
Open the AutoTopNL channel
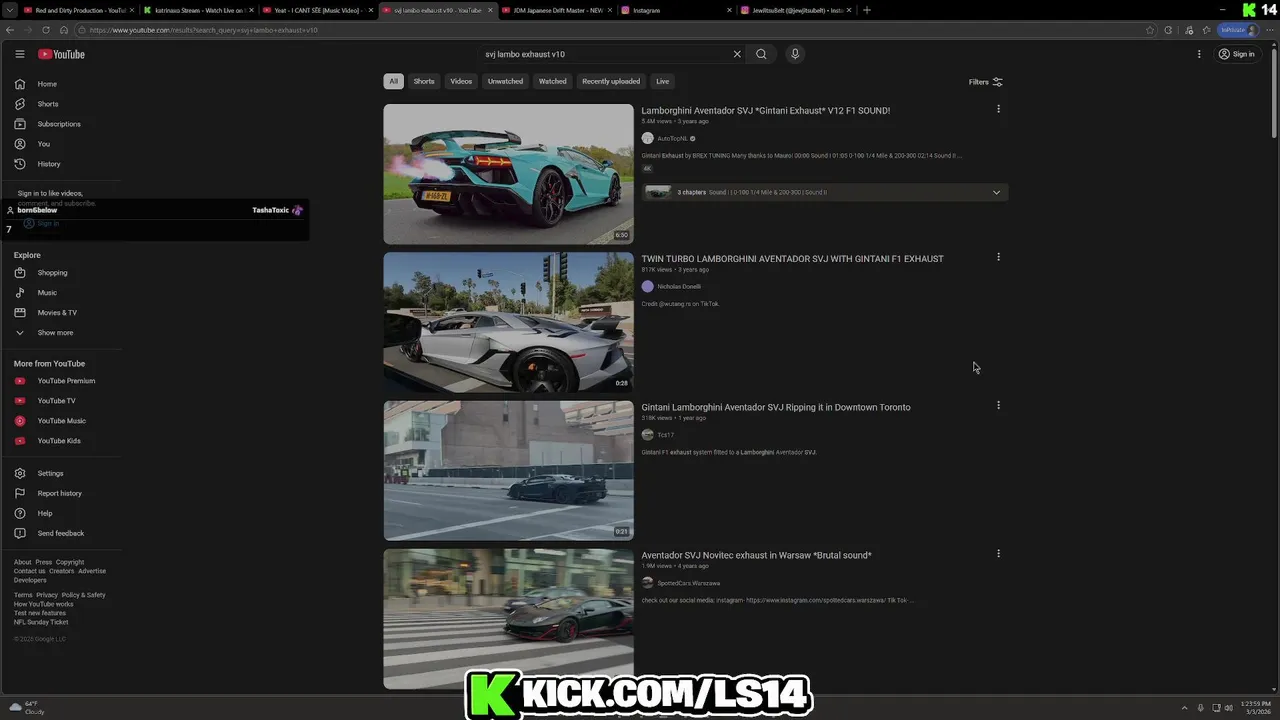(672, 138)
